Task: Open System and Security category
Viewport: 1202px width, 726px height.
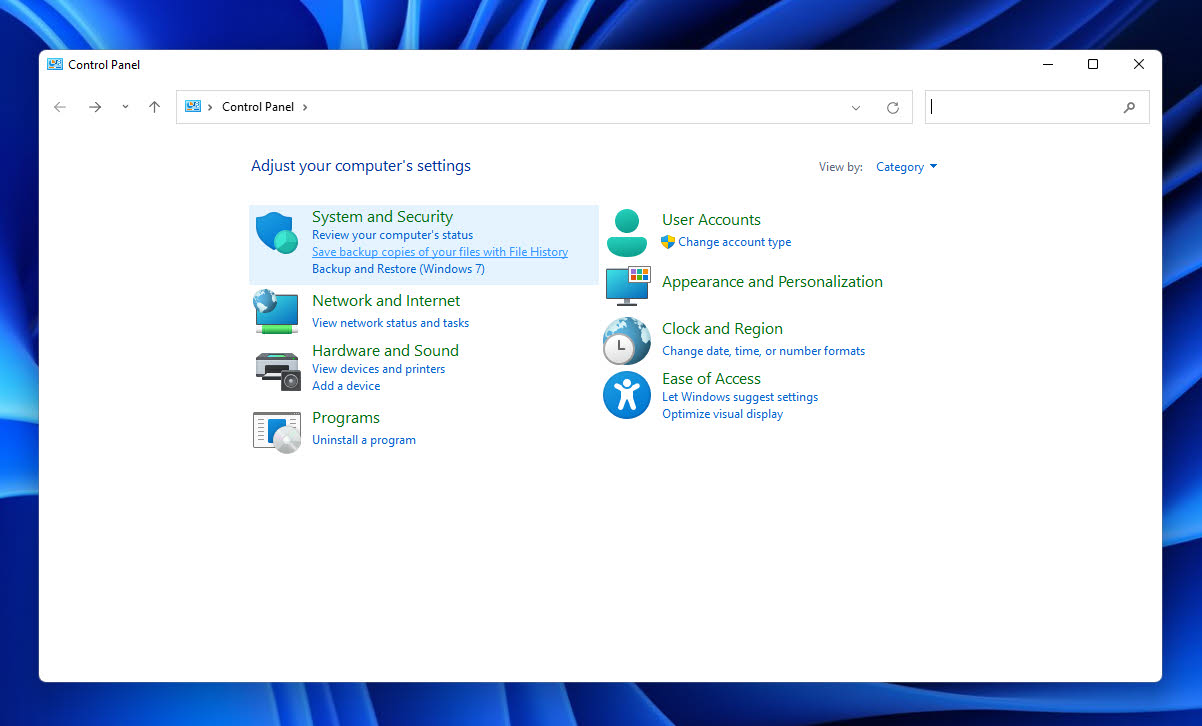Action: [382, 217]
